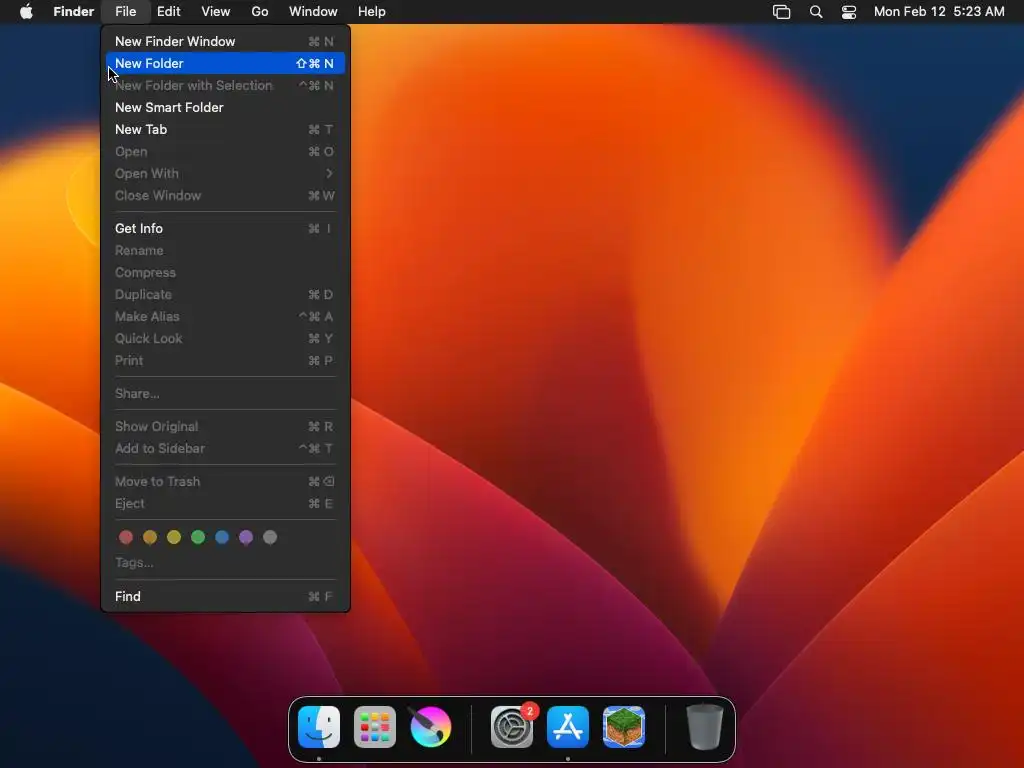Click the green tag color dot
This screenshot has width=1024, height=768.
coord(198,537)
